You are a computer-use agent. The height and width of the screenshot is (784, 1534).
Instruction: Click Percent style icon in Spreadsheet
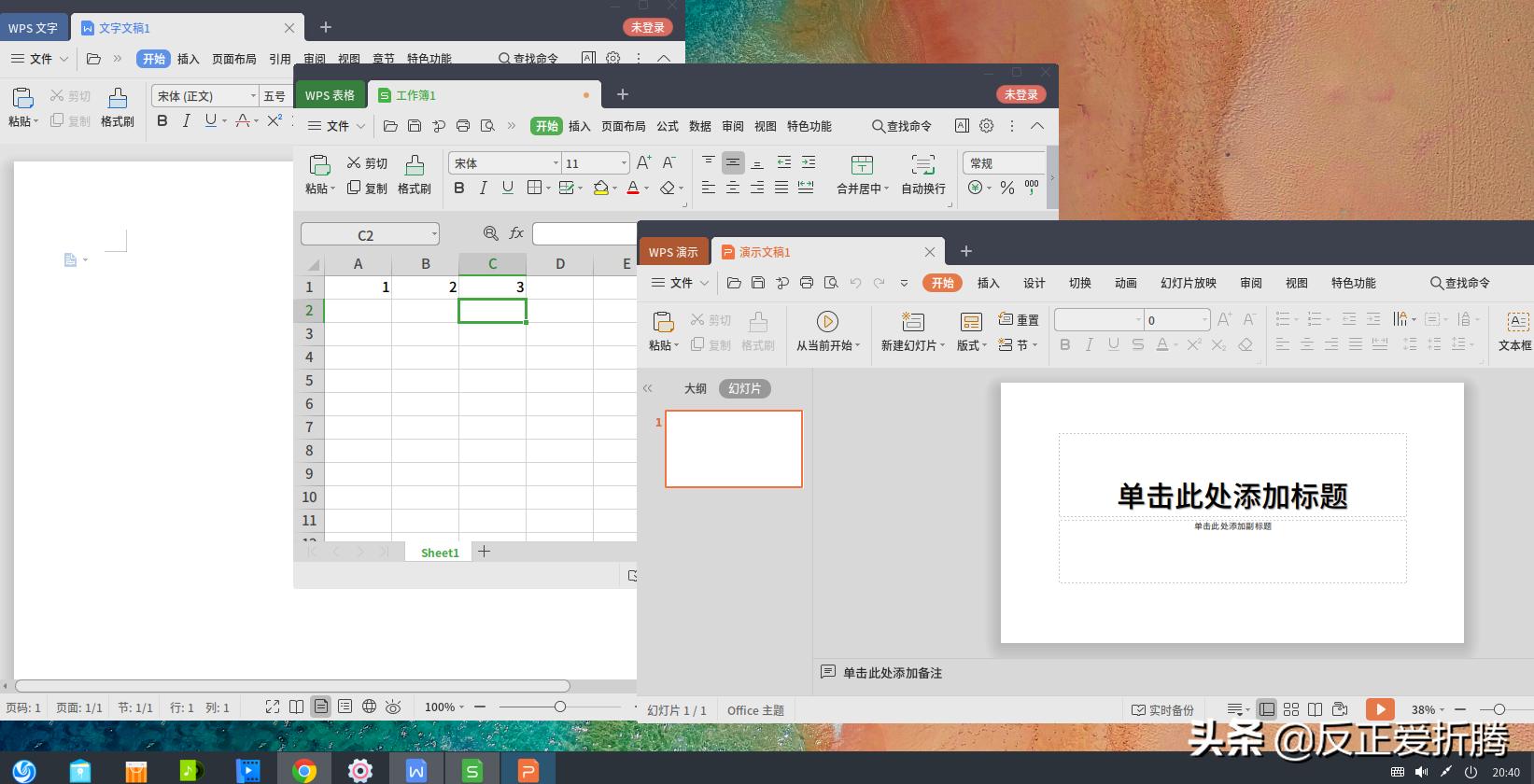(x=1007, y=188)
